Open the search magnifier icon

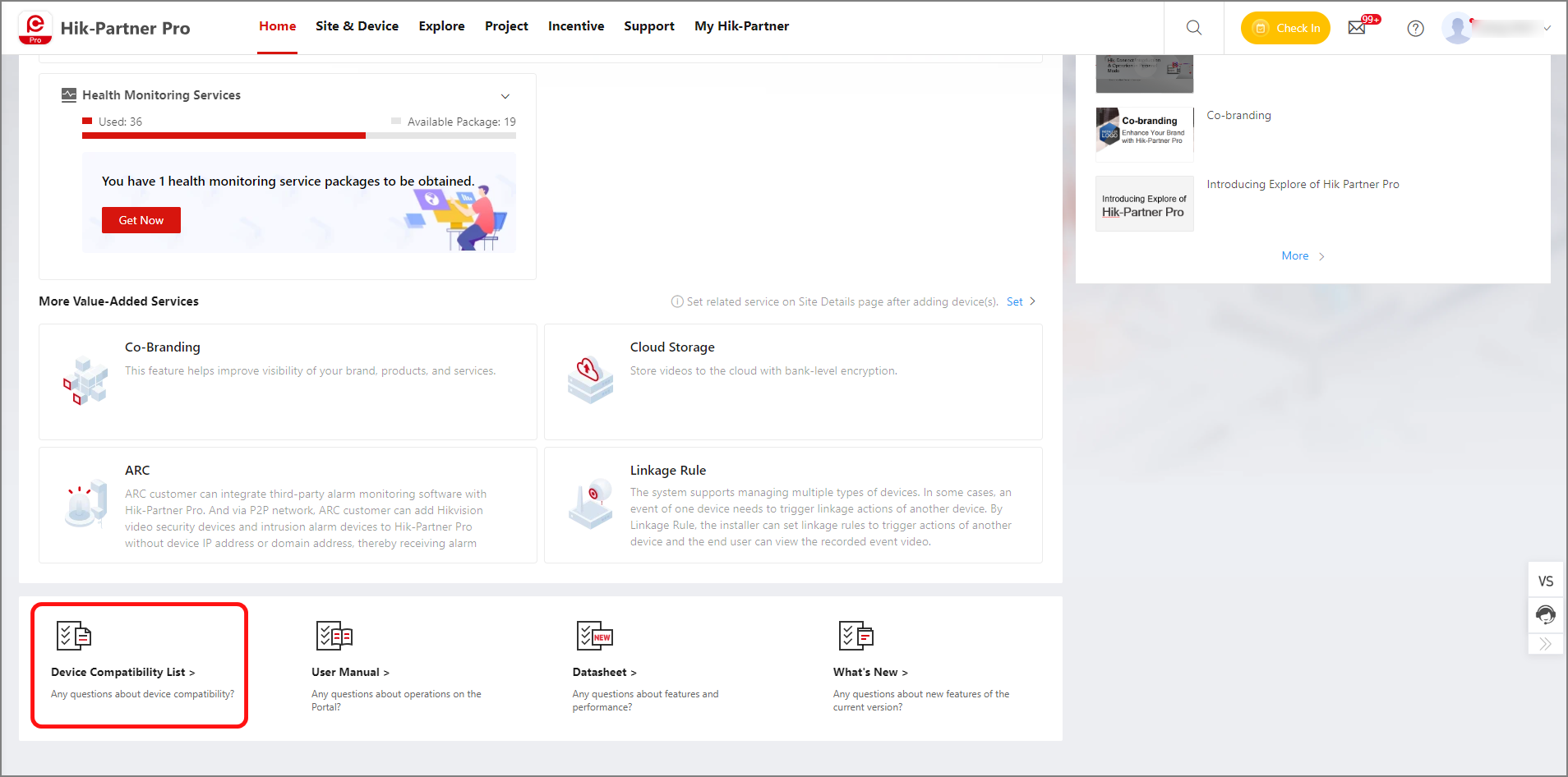pos(1194,28)
